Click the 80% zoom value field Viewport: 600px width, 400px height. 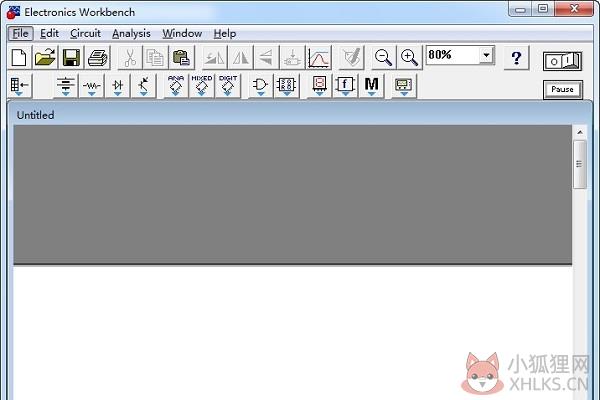point(453,55)
